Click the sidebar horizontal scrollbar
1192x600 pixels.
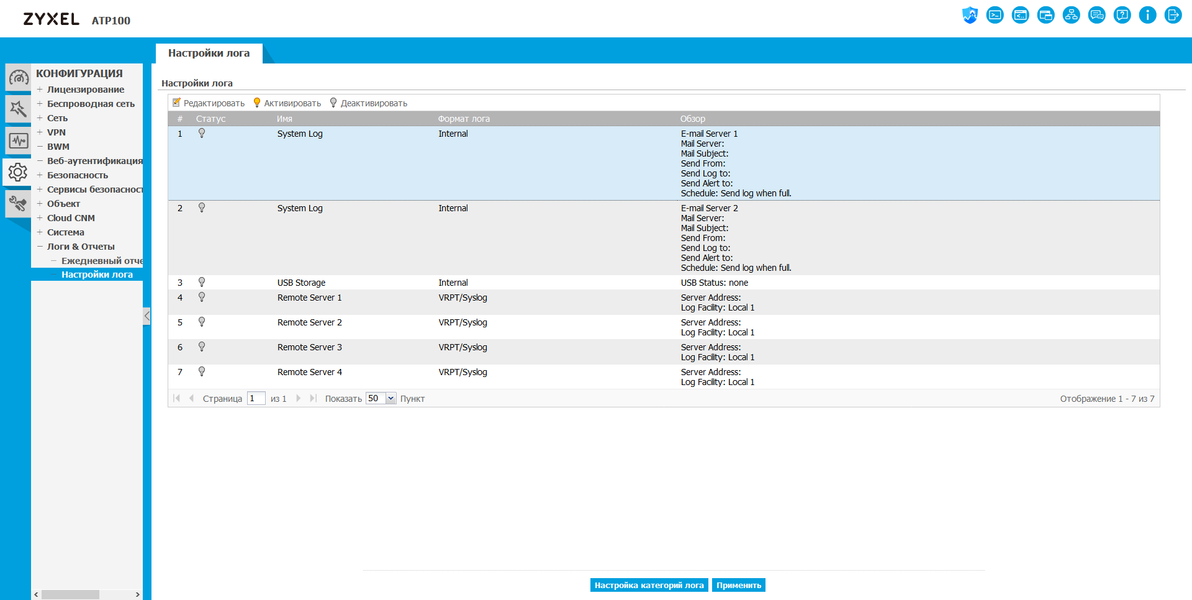tap(87, 594)
